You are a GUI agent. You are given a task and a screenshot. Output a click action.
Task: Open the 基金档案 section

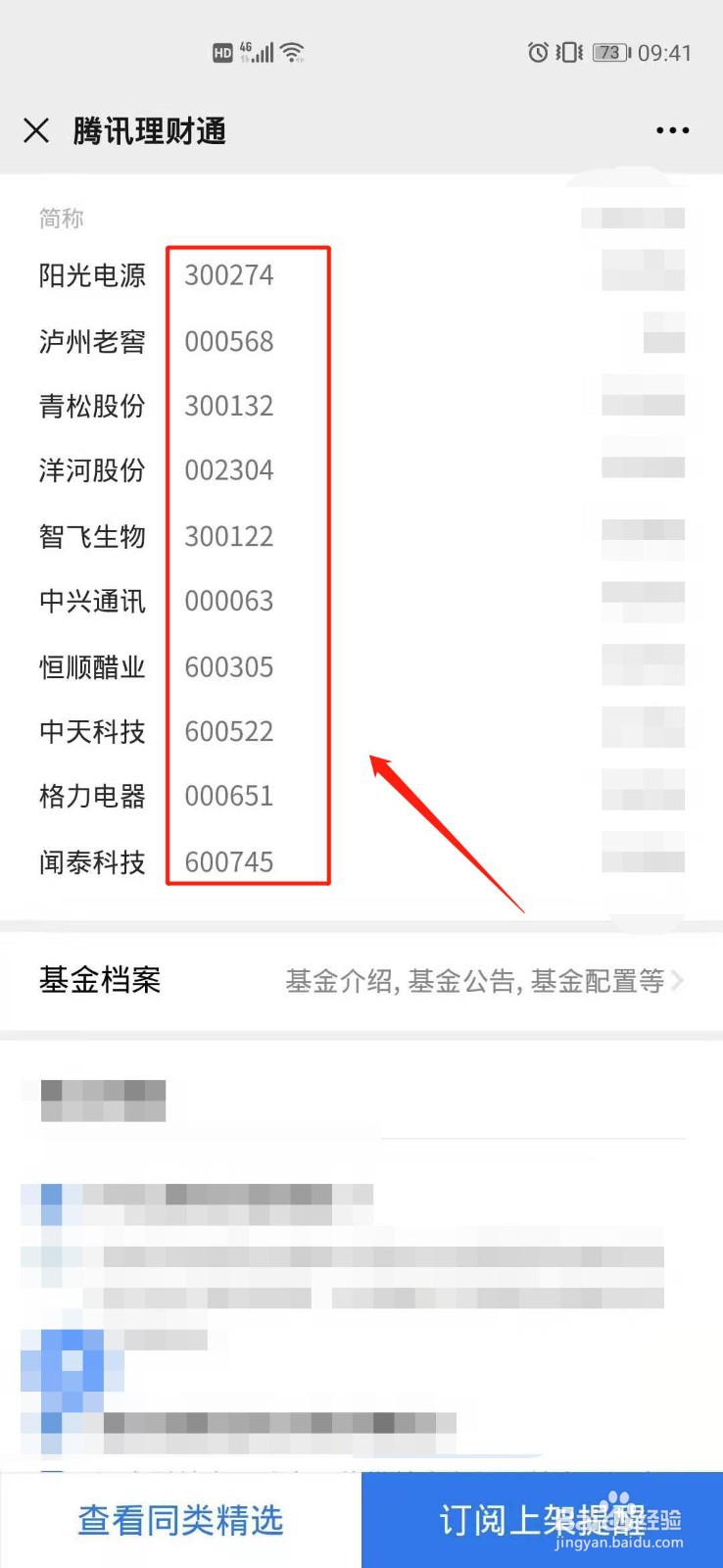[361, 980]
